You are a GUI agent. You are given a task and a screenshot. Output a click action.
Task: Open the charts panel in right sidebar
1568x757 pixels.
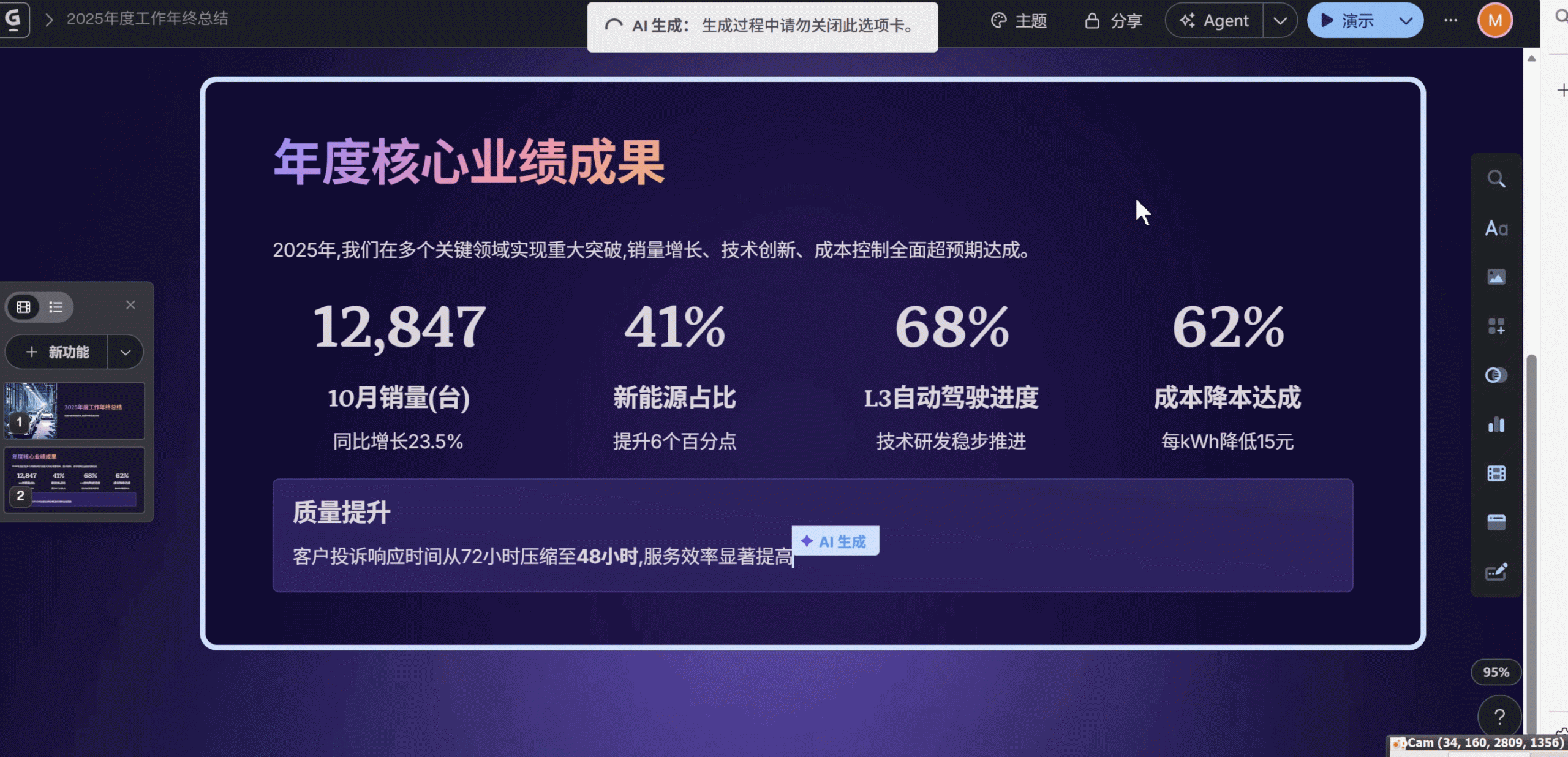tap(1496, 424)
